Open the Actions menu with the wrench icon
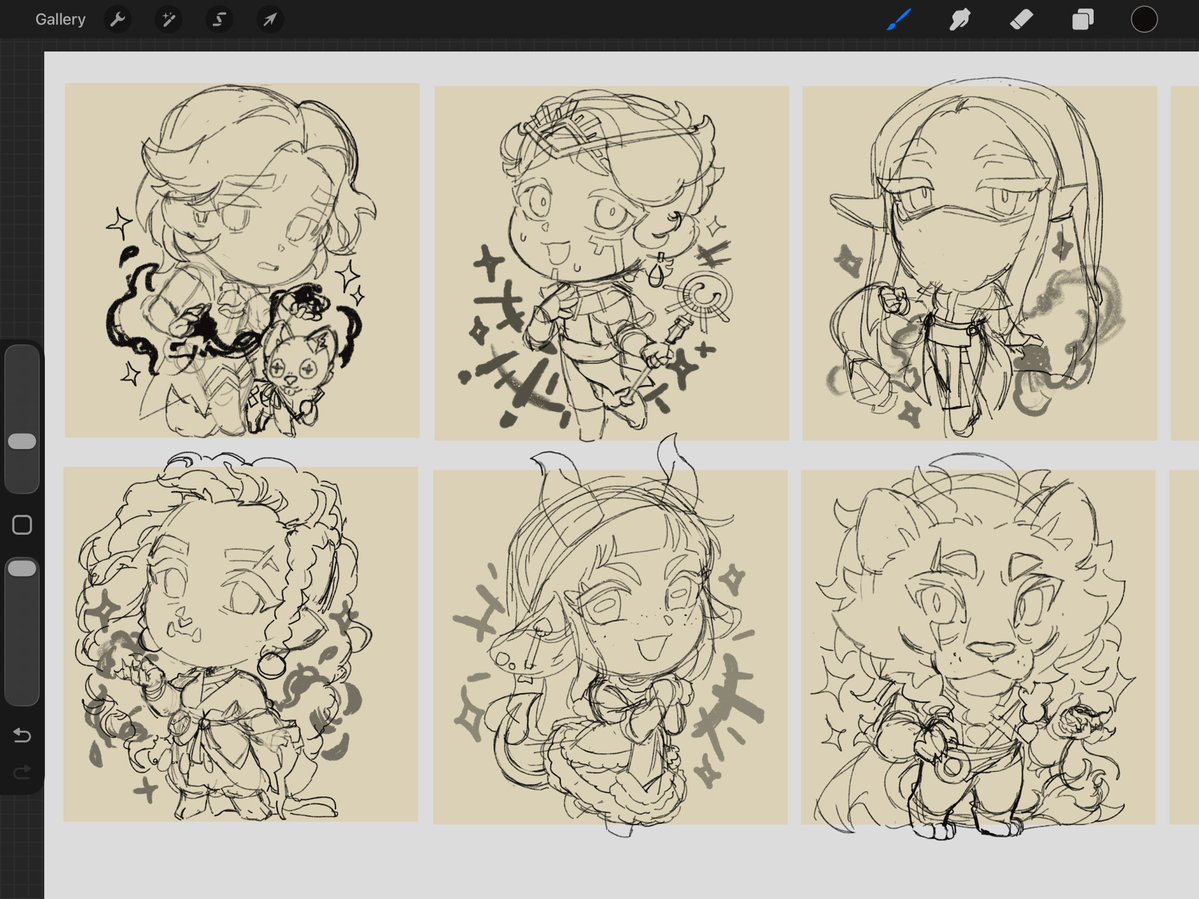 click(x=117, y=19)
